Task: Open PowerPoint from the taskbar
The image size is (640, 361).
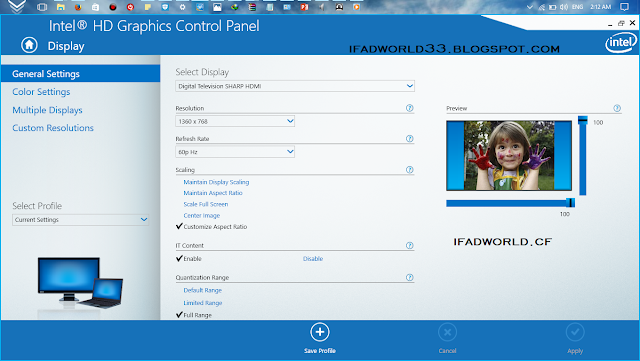Action: click(304, 7)
